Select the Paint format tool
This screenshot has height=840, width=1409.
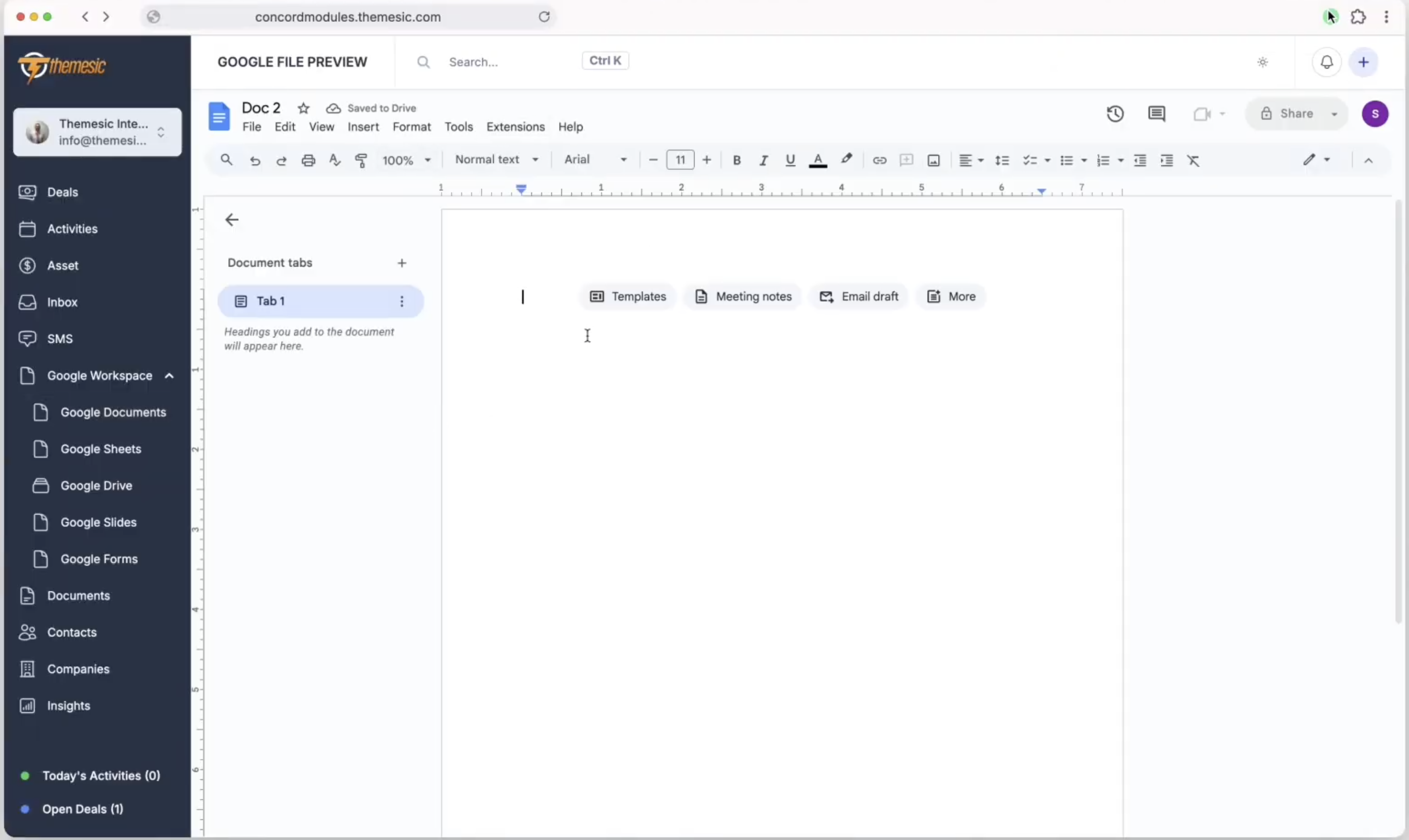point(361,160)
